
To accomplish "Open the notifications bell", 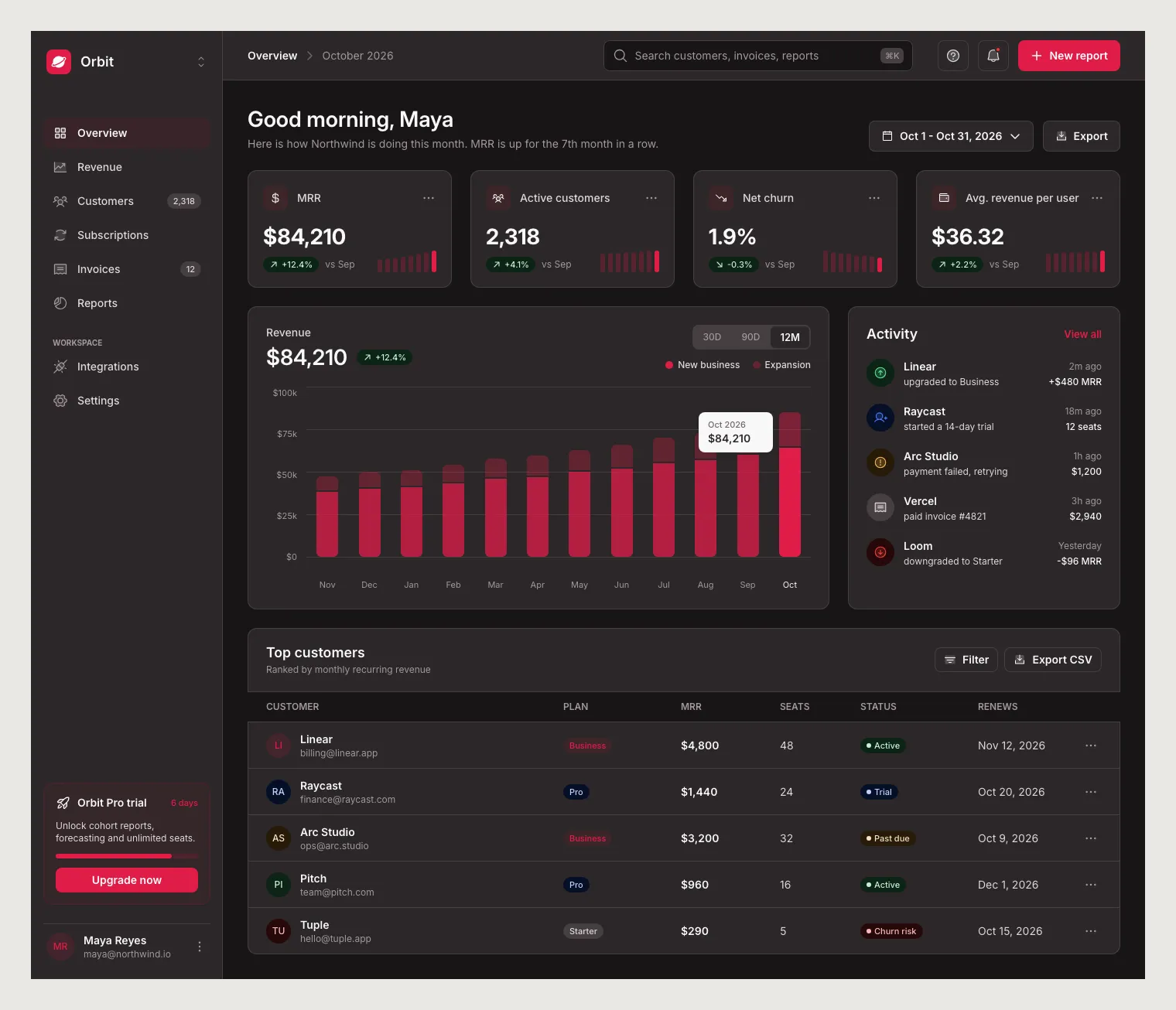I will point(993,56).
